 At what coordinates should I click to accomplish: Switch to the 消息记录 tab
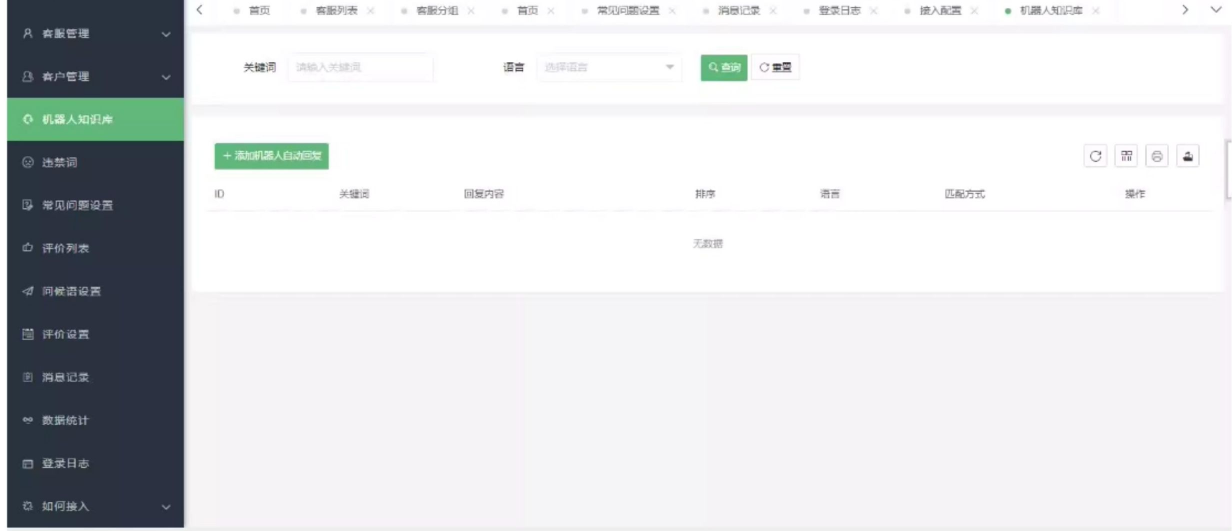[739, 10]
